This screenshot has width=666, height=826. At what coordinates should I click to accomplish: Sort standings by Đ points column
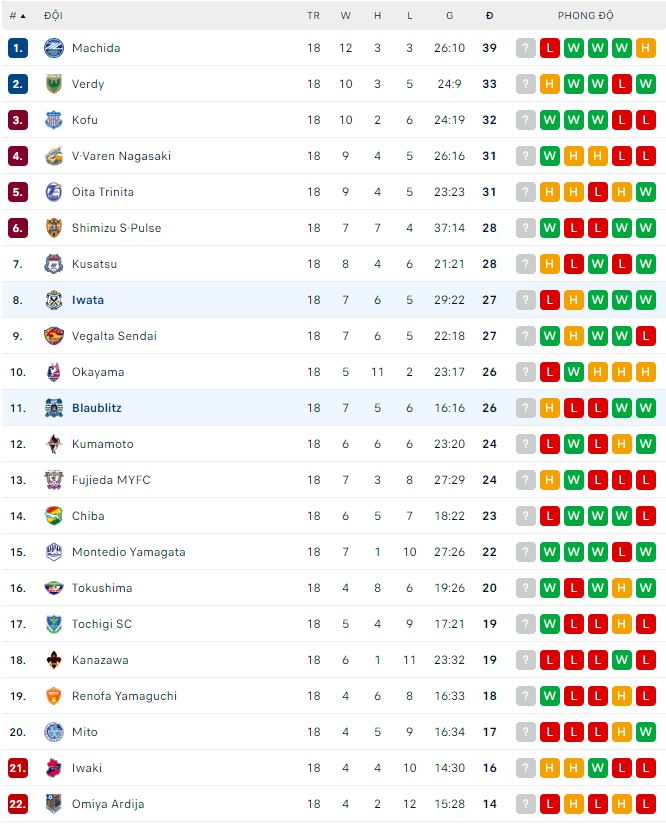pyautogui.click(x=489, y=16)
